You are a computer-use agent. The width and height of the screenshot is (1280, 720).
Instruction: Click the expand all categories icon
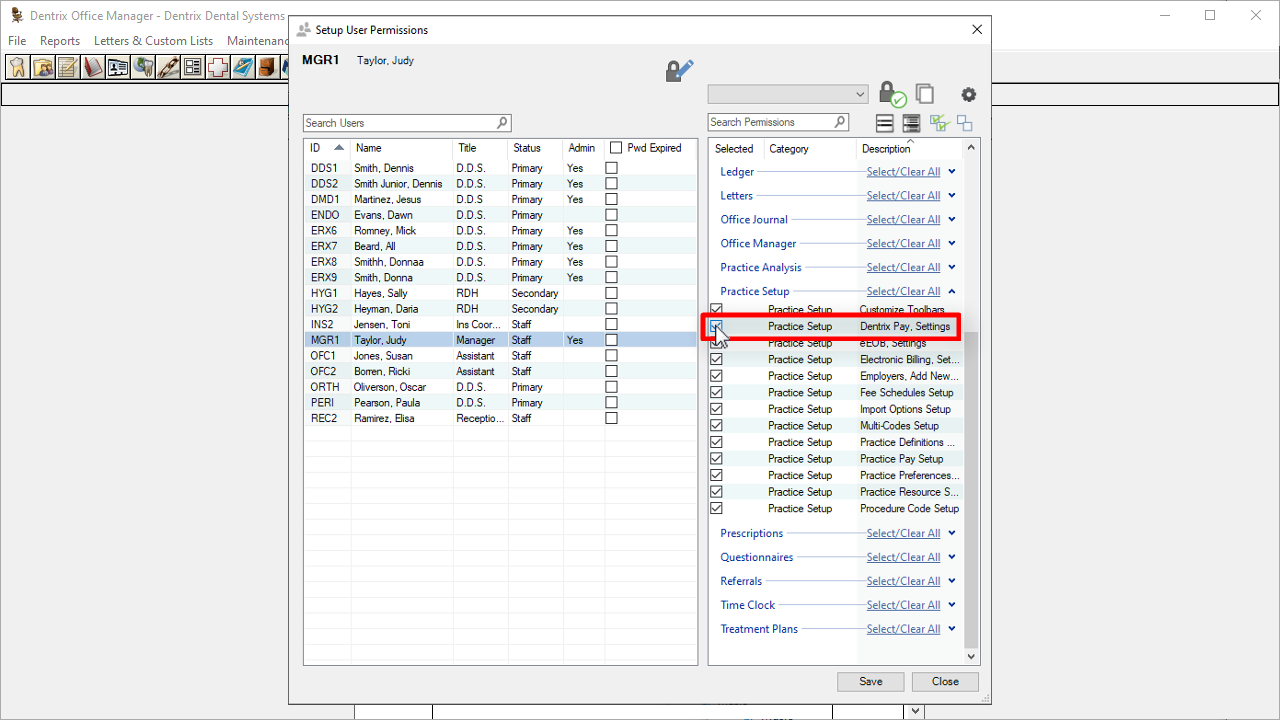coord(911,123)
